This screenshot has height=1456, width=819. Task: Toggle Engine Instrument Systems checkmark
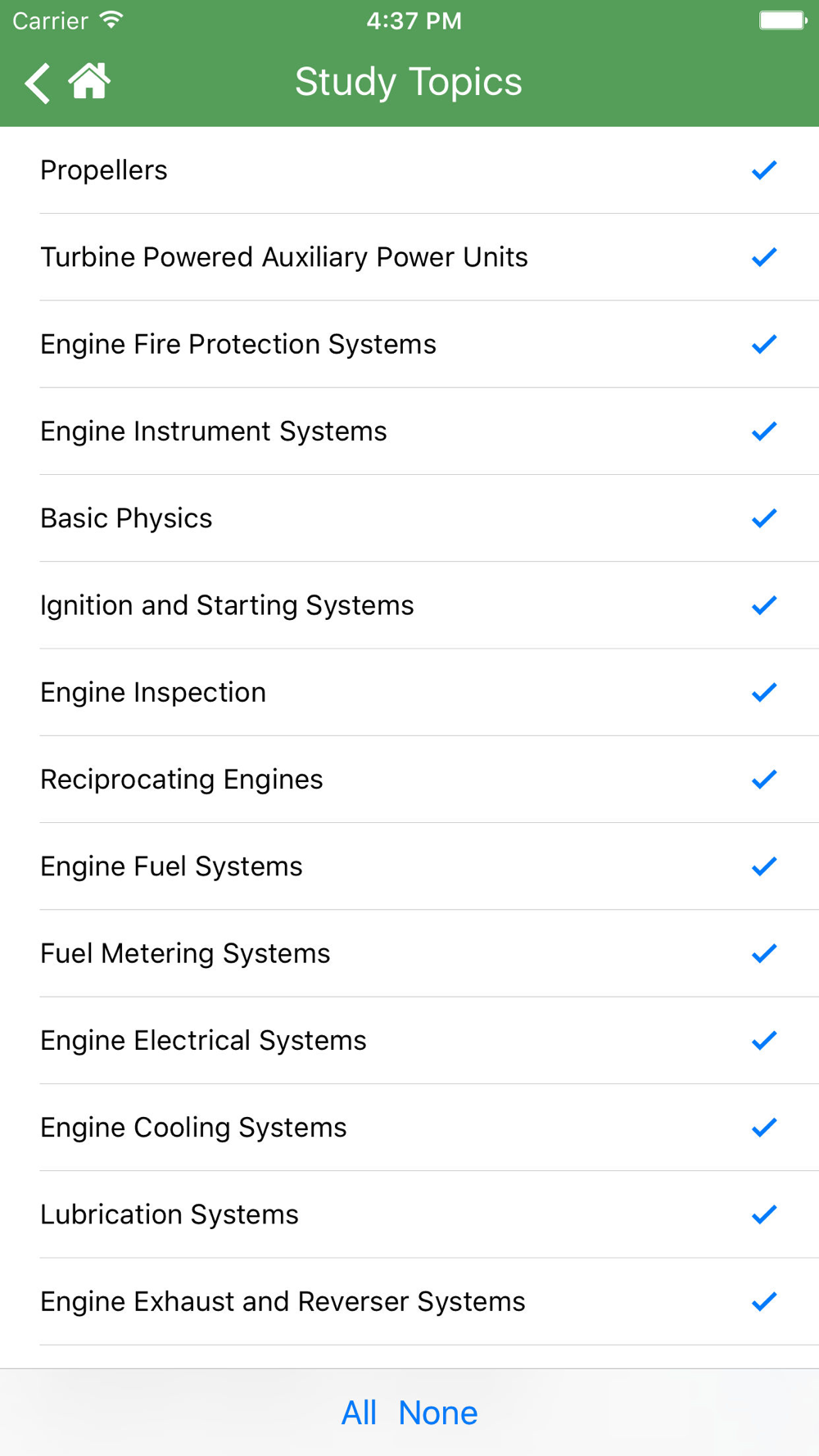pos(764,432)
